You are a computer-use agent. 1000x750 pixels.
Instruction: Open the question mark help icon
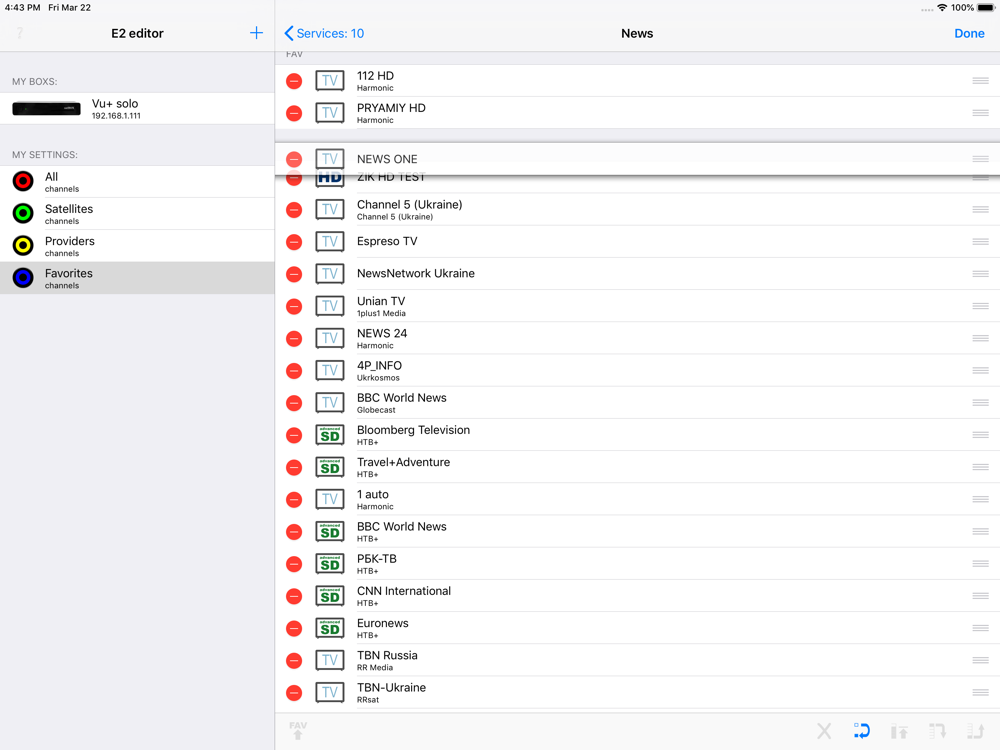click(20, 33)
